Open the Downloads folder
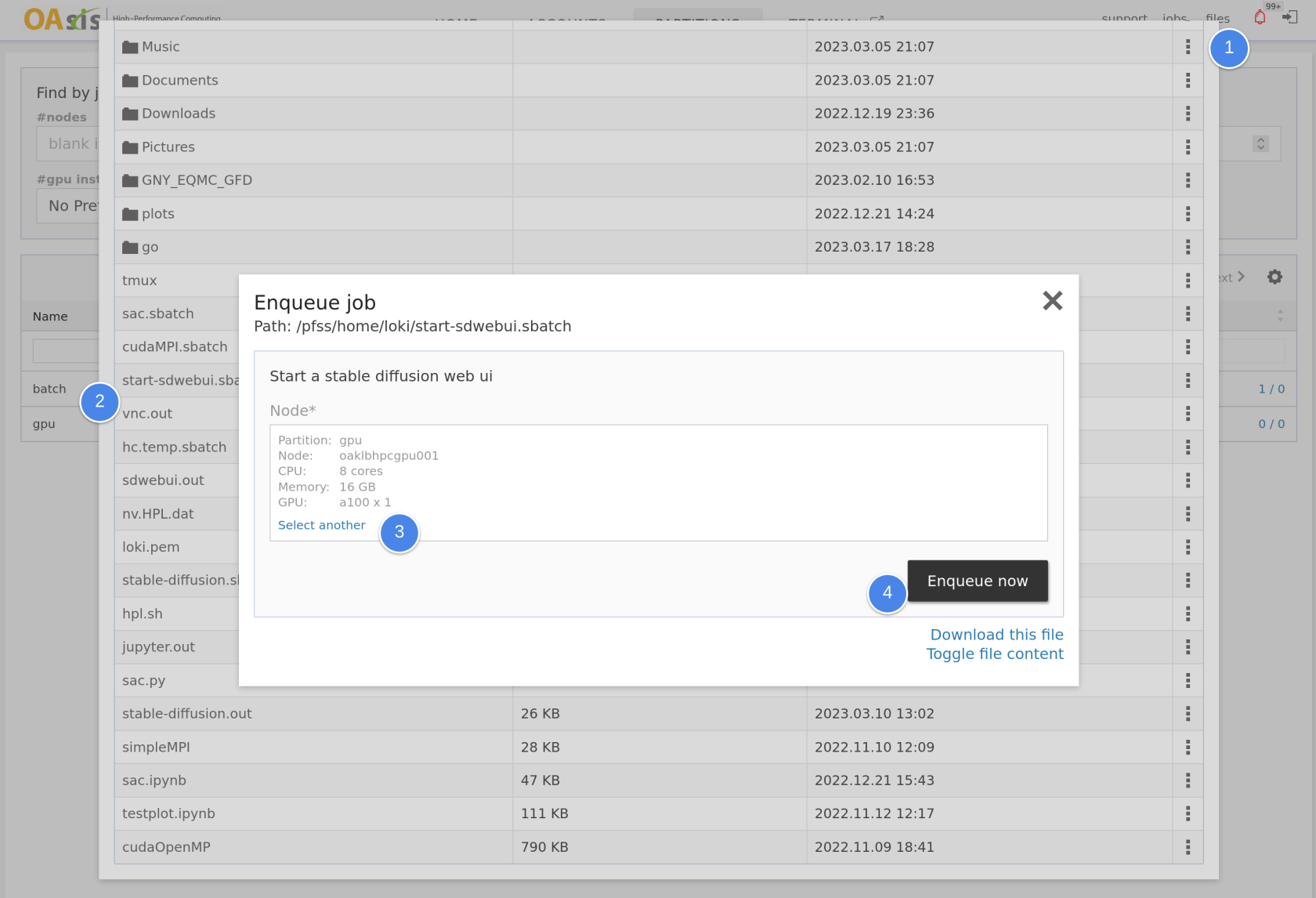This screenshot has width=1316, height=898. pos(168,114)
